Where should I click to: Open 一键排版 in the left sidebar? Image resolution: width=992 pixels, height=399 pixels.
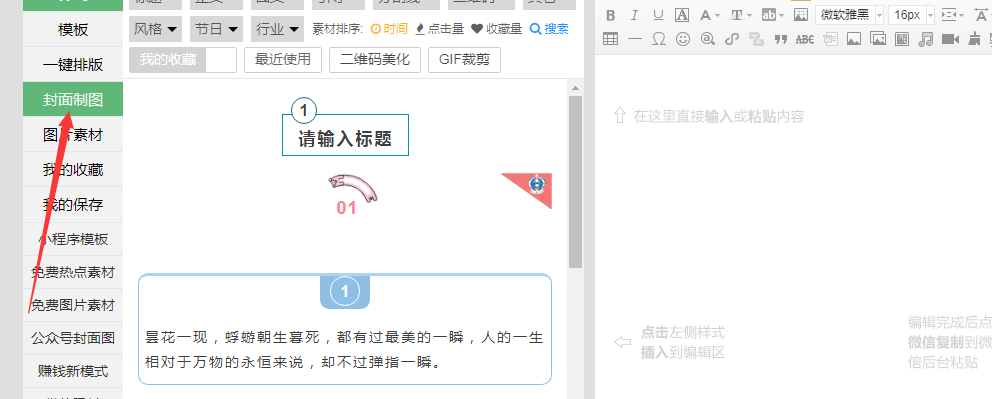[x=73, y=65]
